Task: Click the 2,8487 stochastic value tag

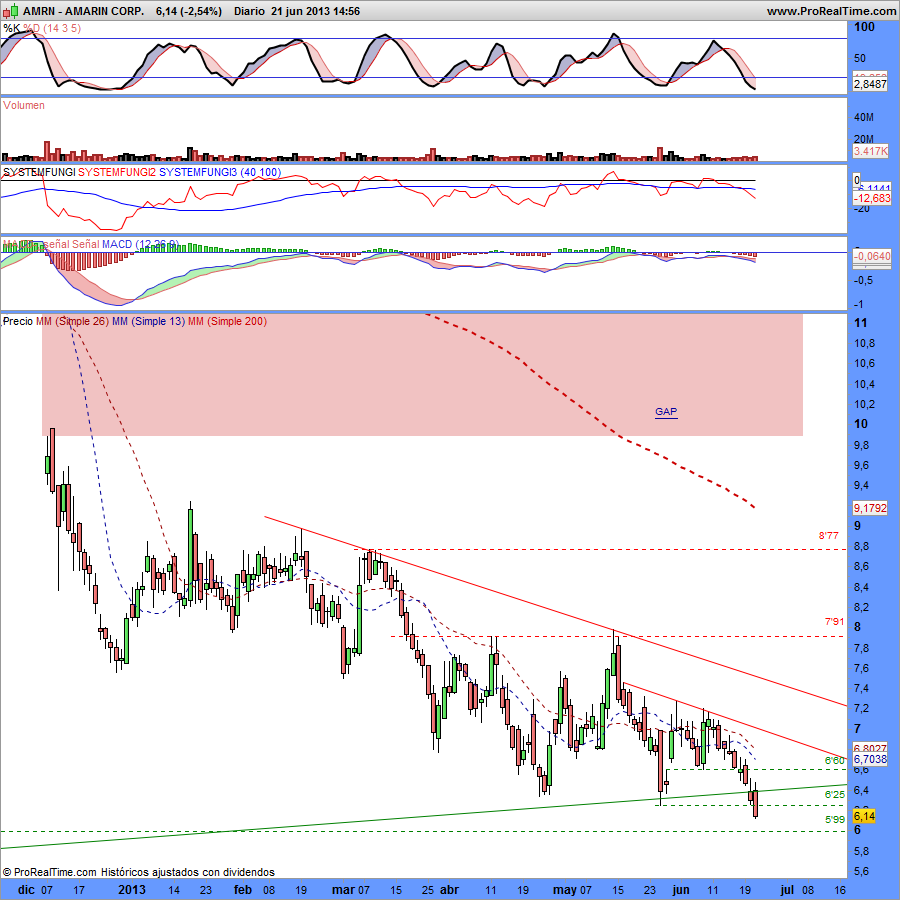Action: 870,84
